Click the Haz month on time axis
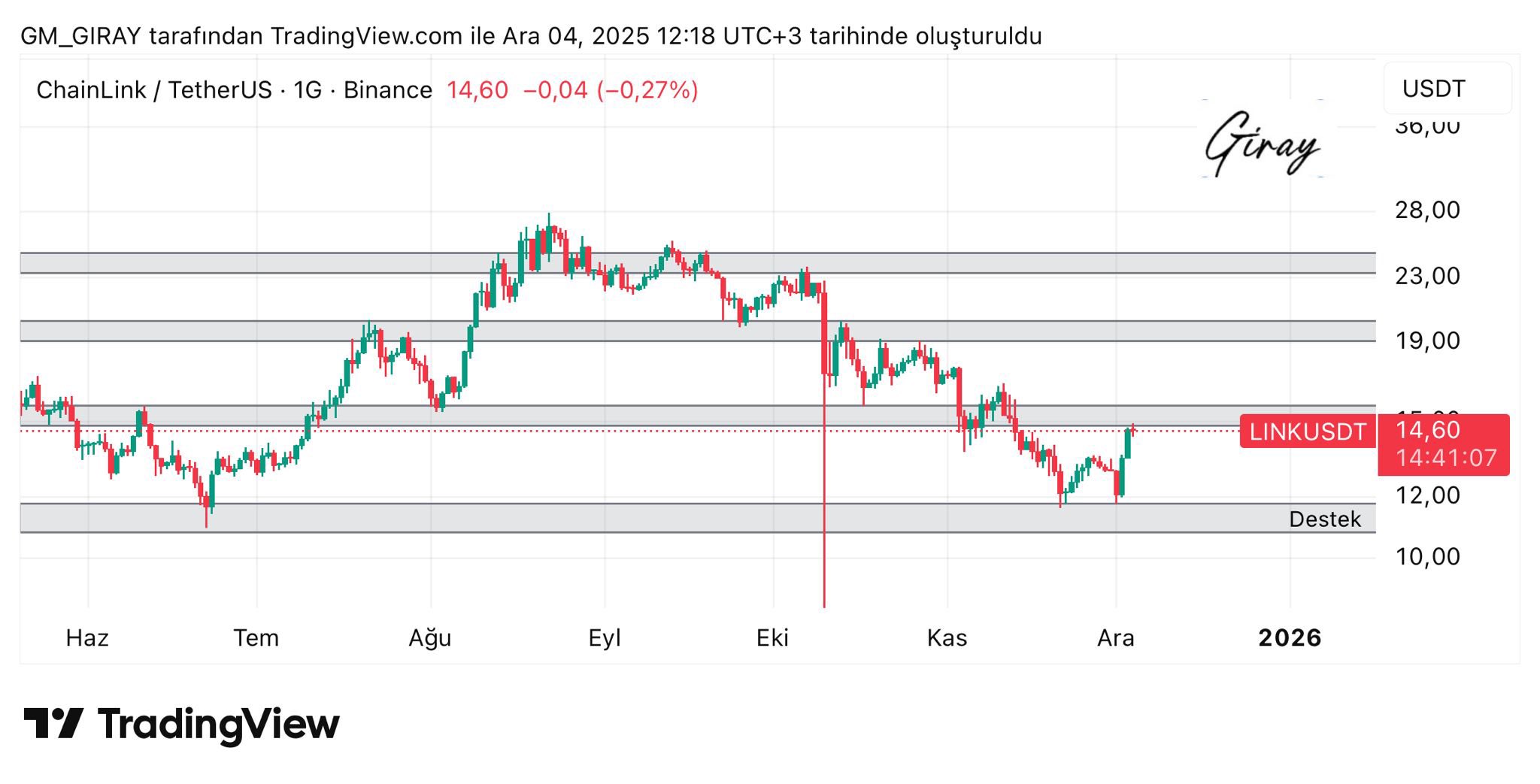 (x=87, y=638)
